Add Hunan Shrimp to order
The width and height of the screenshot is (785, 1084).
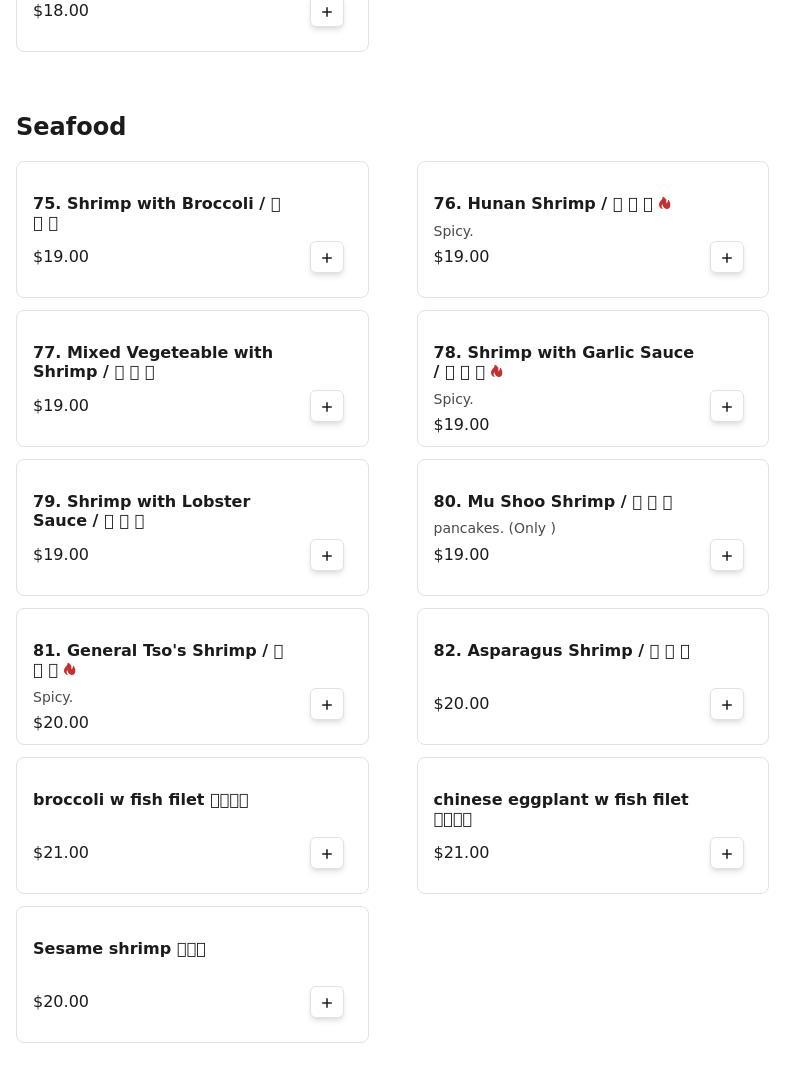click(x=727, y=258)
